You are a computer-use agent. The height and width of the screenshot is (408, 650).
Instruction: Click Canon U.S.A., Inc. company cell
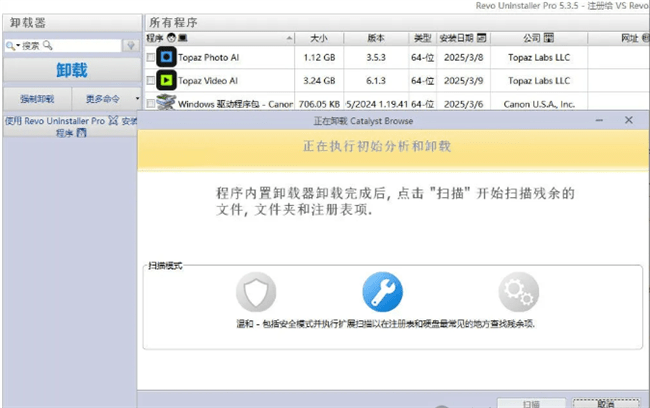(539, 104)
